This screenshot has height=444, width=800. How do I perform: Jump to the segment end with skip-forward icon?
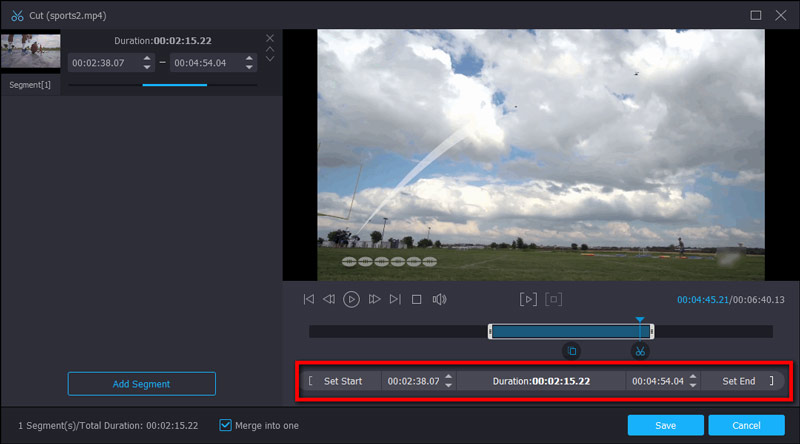pos(395,299)
